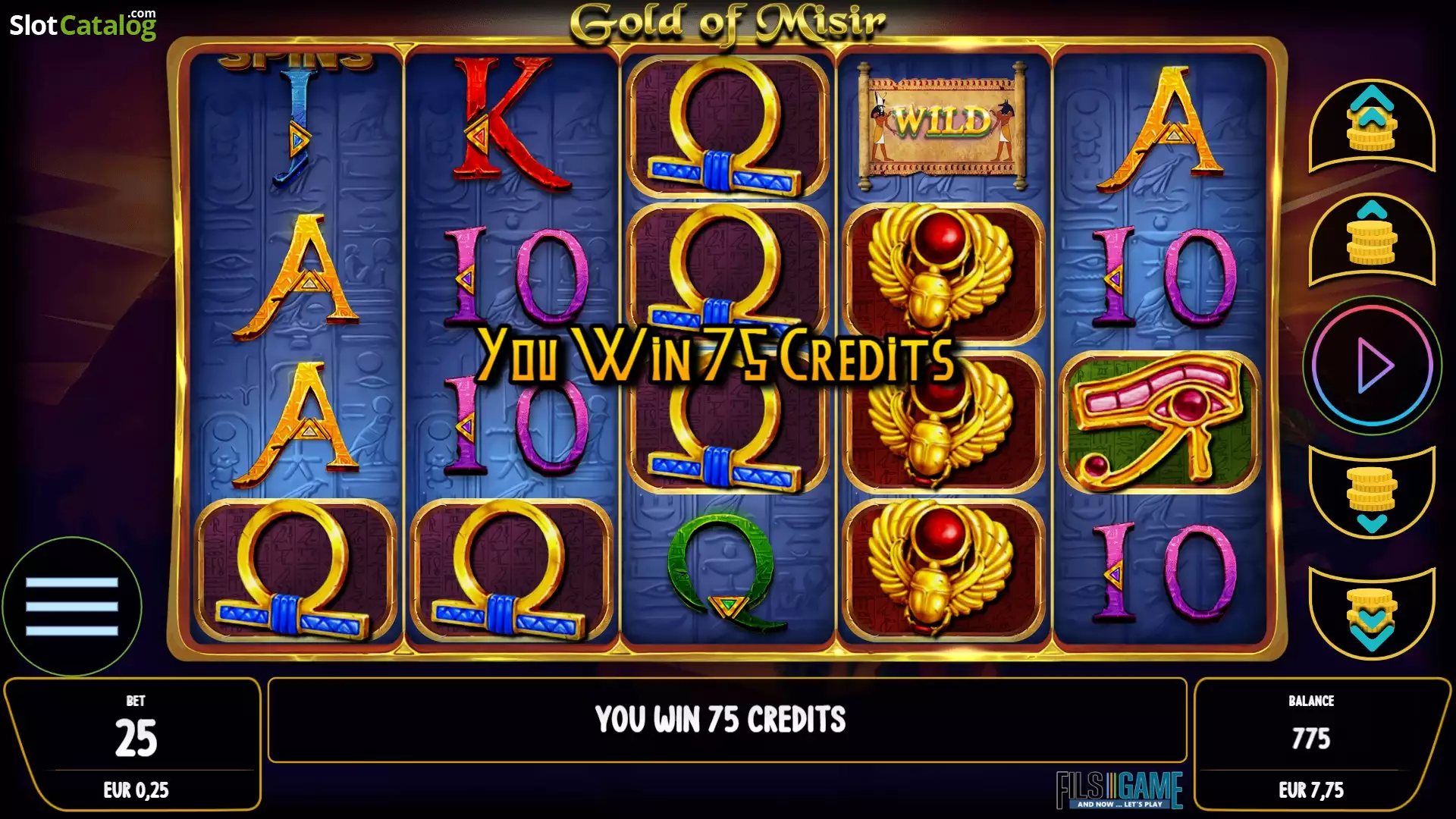Click the spin play button
This screenshot has width=1456, height=819.
(x=1372, y=366)
